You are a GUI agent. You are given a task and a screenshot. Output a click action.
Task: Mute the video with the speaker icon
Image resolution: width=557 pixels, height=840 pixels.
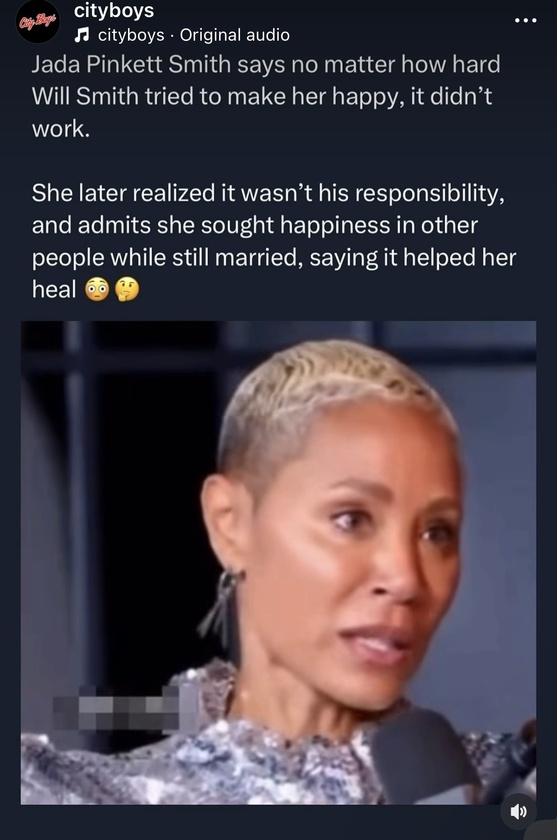[x=518, y=812]
